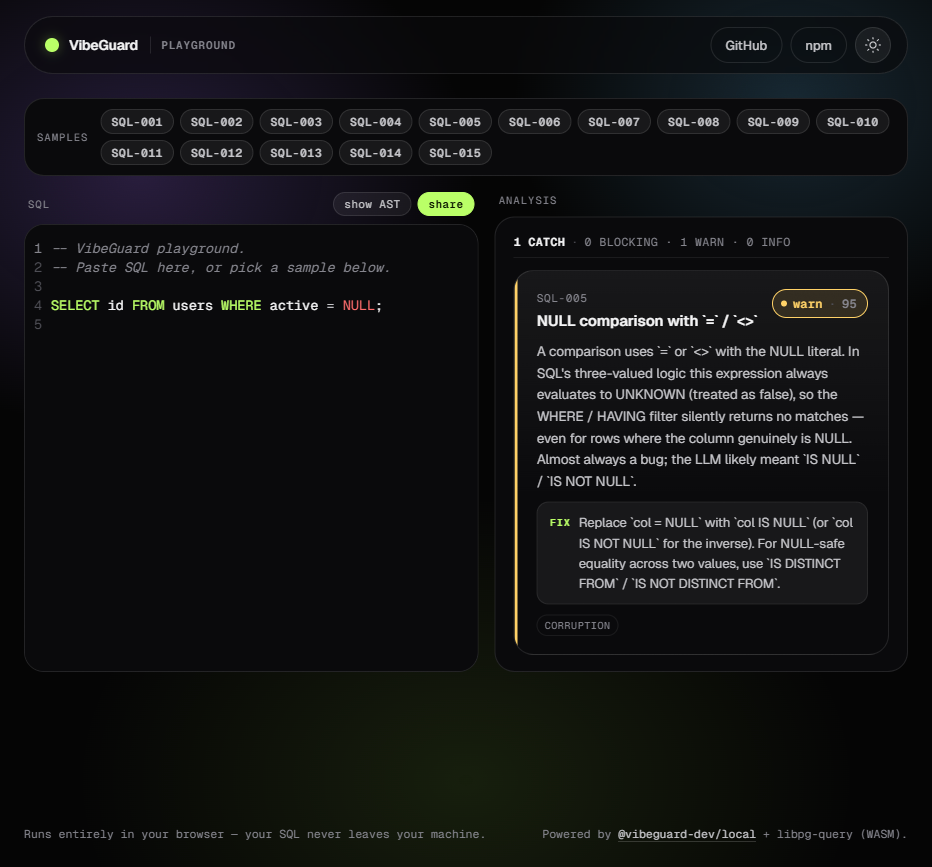Click the green VibeGuard logo dot
The width and height of the screenshot is (932, 867).
point(52,45)
